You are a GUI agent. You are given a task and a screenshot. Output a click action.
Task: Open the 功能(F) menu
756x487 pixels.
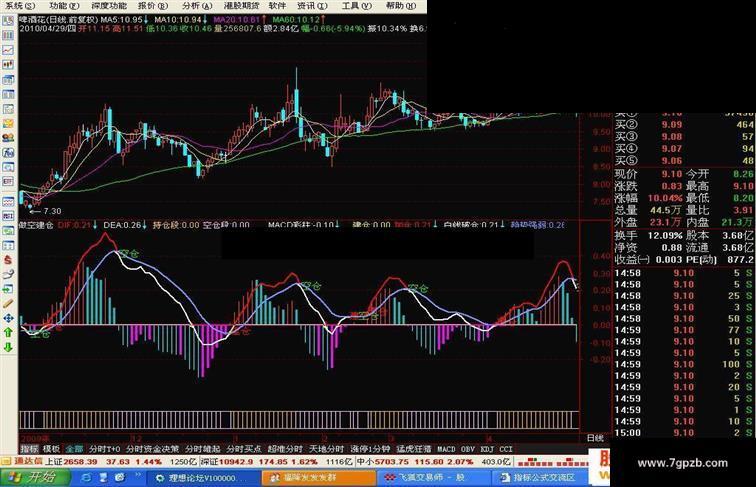[64, 6]
